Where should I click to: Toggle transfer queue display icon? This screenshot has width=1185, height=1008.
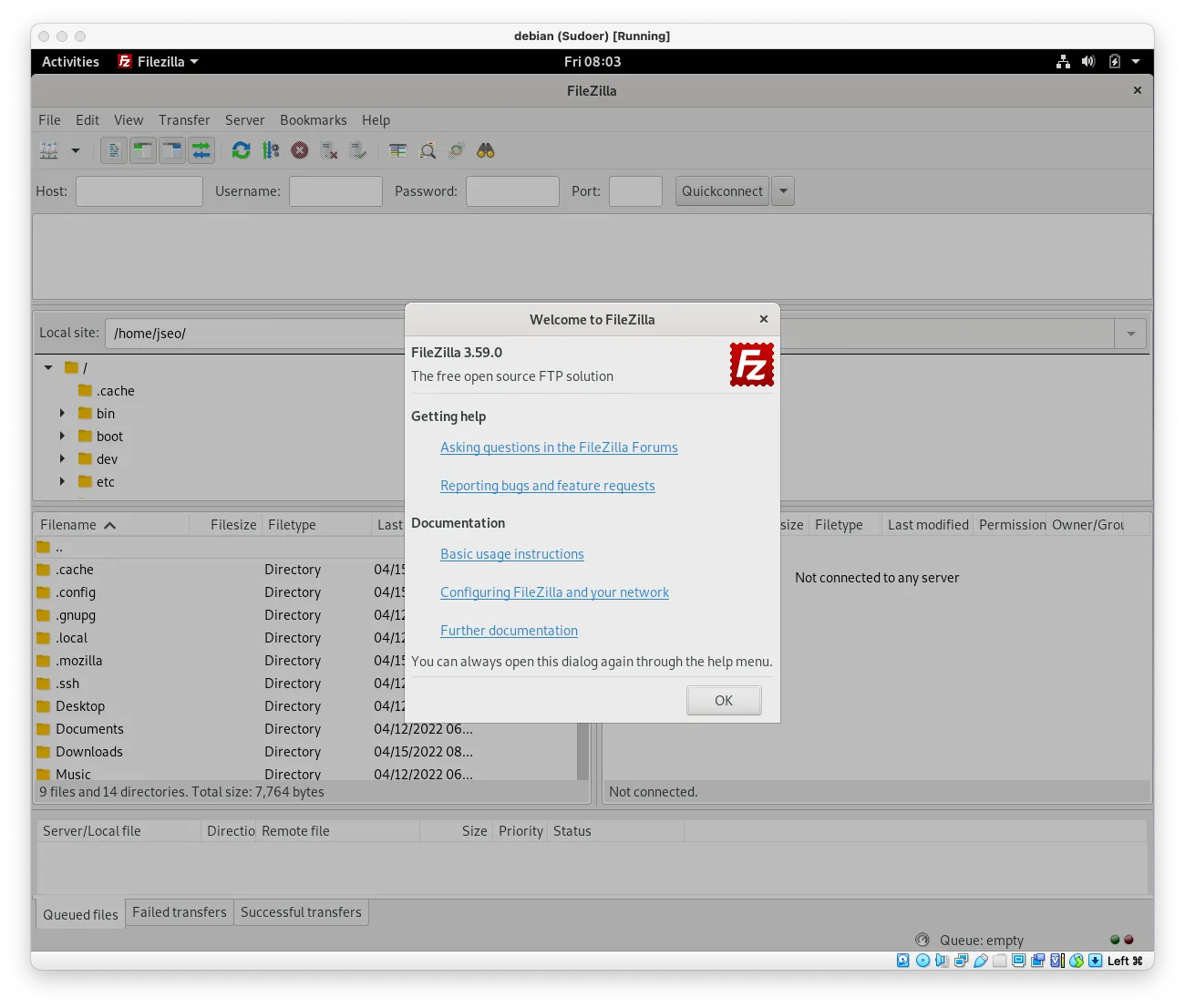201,150
